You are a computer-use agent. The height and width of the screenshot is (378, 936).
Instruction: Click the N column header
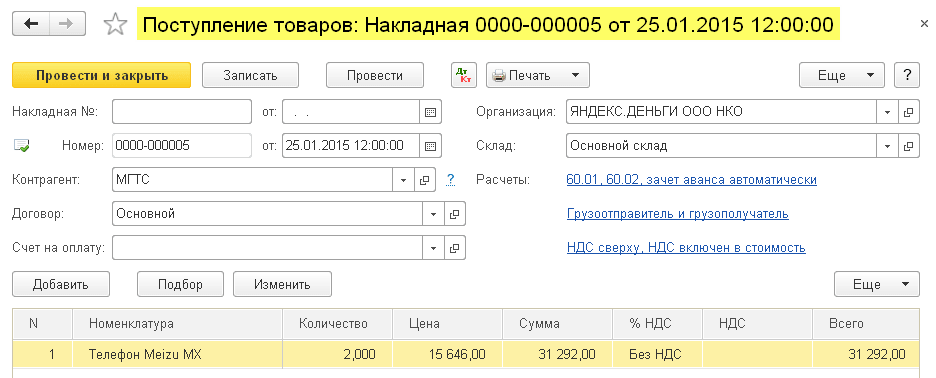[x=42, y=324]
